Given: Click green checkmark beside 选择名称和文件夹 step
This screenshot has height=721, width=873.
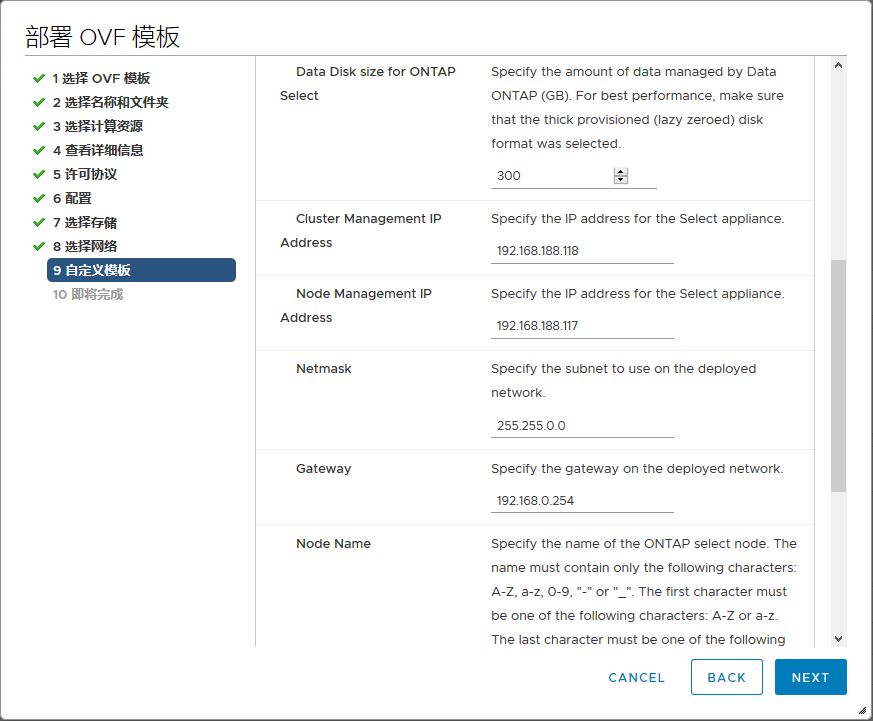Looking at the screenshot, I should pyautogui.click(x=38, y=102).
